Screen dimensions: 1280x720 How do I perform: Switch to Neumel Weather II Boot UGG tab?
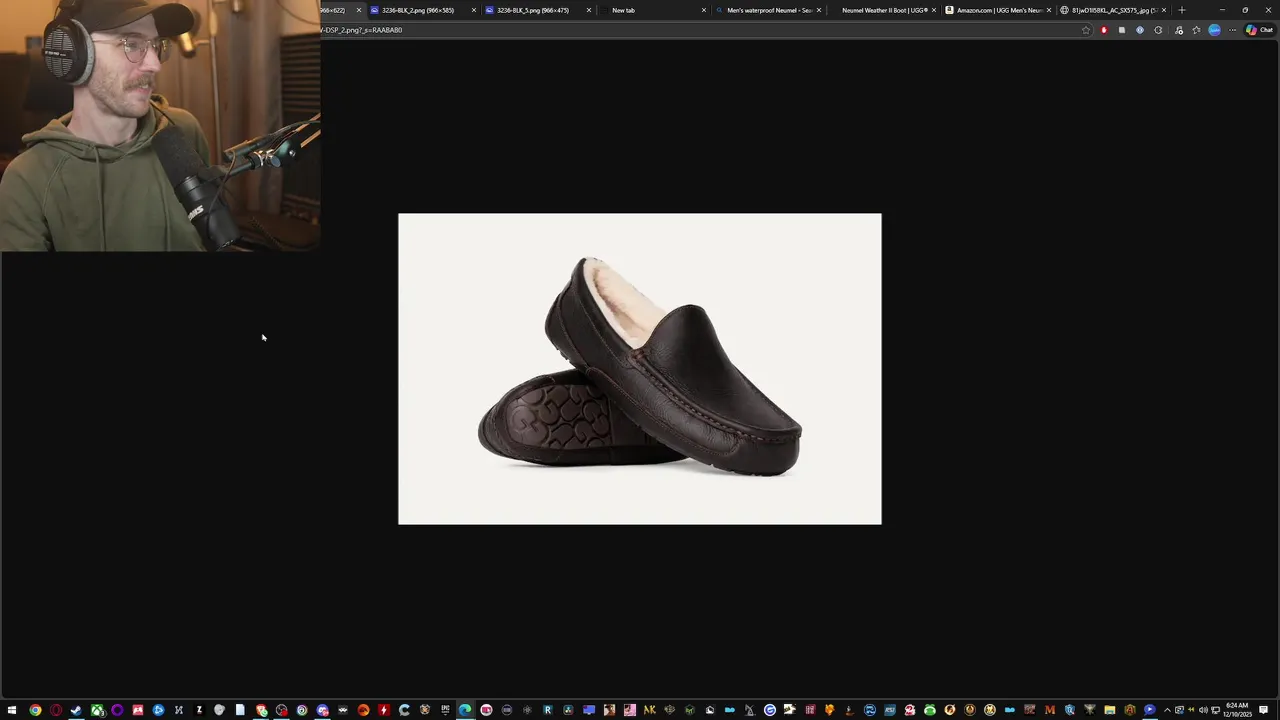click(884, 10)
